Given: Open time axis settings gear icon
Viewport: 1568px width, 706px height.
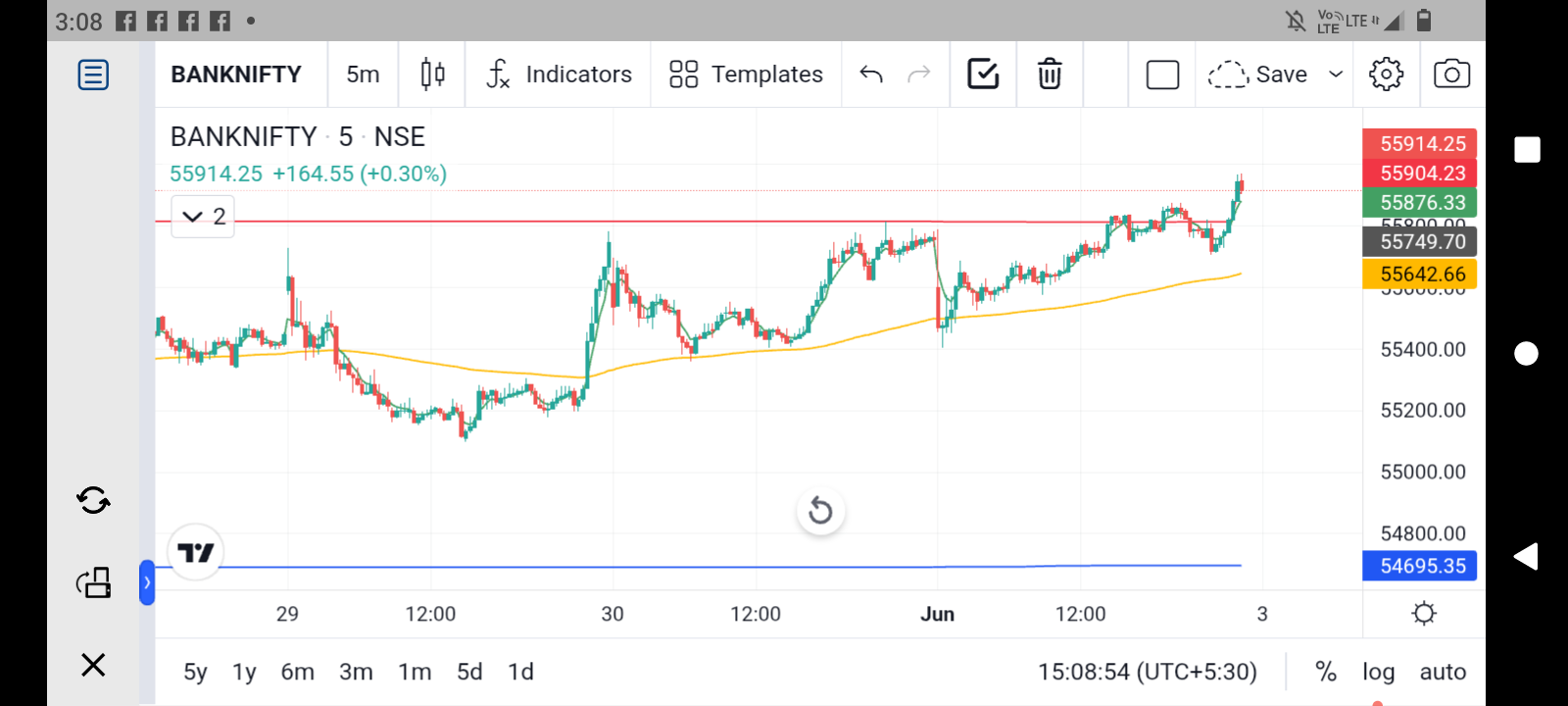Looking at the screenshot, I should point(1424,614).
